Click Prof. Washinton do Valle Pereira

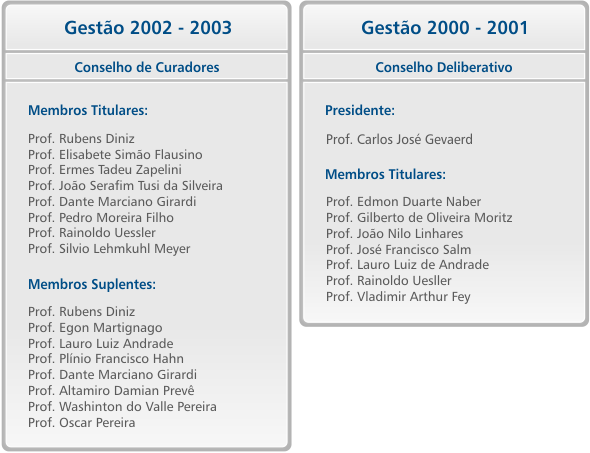point(122,407)
